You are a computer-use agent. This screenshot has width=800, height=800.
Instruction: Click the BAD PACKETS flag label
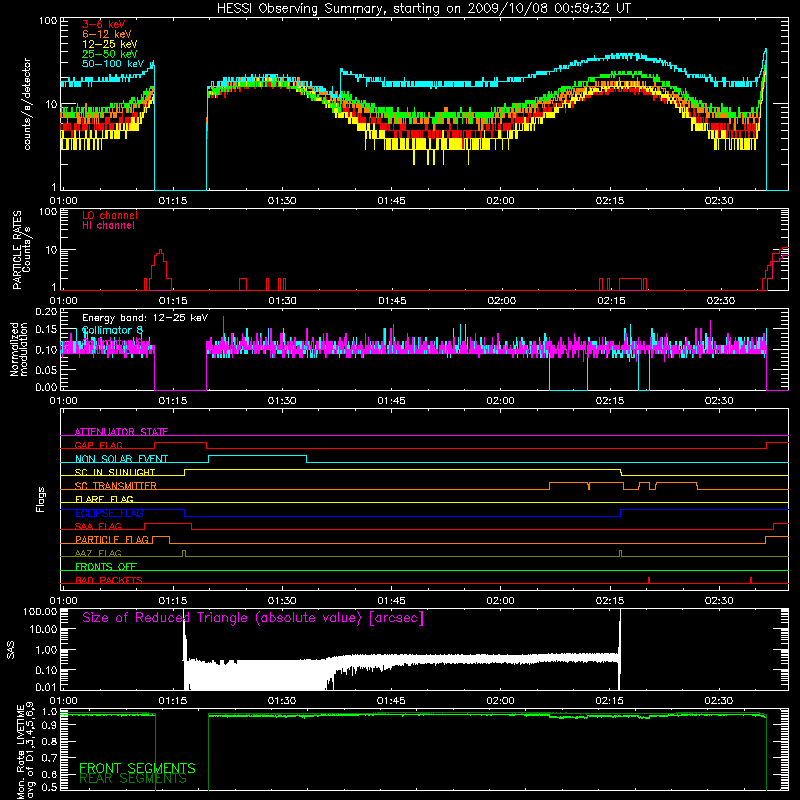[x=109, y=580]
